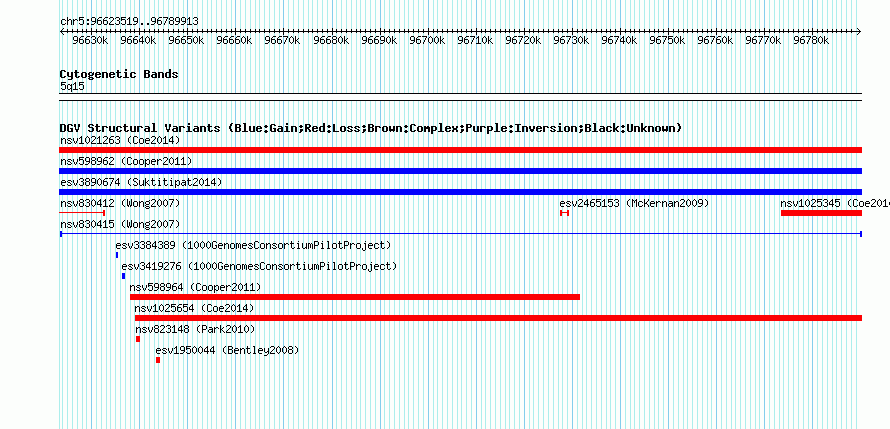
Task: Click the small blue esv3384389 marker
Action: coord(117,255)
